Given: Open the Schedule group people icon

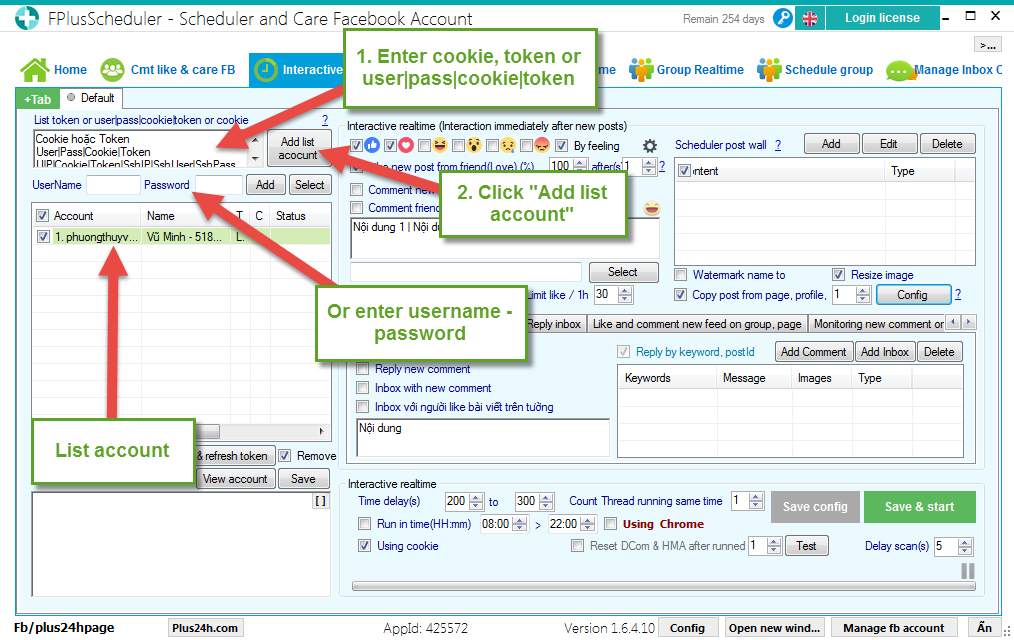Looking at the screenshot, I should [769, 70].
